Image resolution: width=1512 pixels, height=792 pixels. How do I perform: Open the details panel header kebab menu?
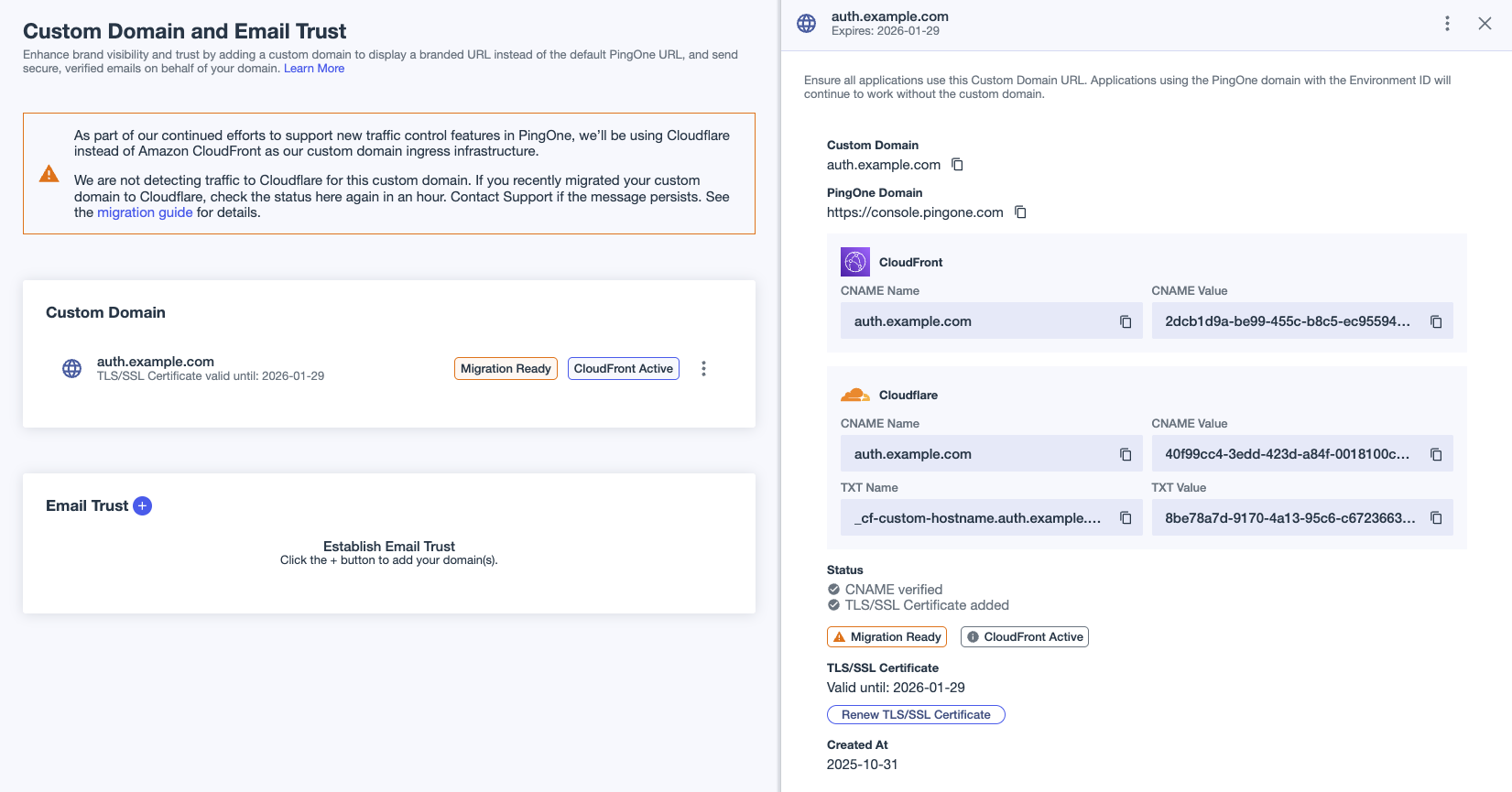1447,24
